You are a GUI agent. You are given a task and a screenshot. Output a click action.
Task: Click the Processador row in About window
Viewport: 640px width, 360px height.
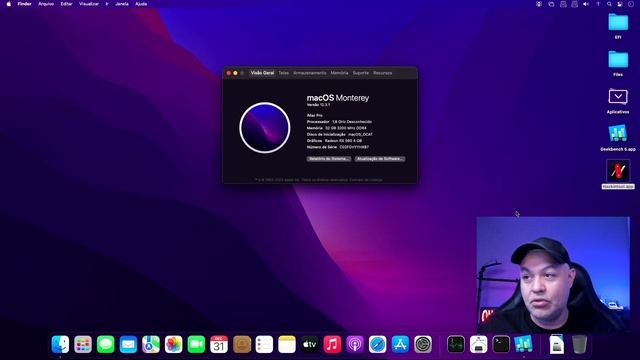pos(339,122)
